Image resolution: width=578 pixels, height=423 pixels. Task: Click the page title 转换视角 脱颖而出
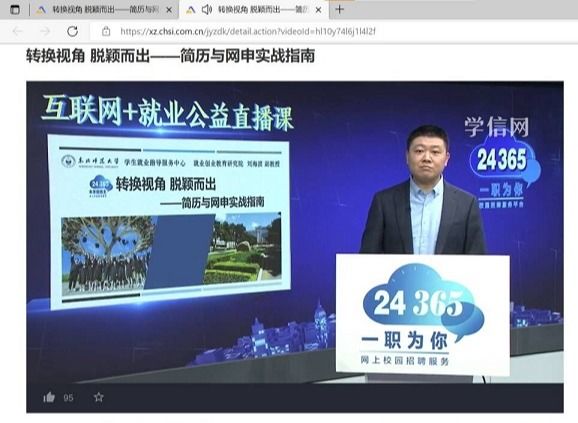pos(170,56)
